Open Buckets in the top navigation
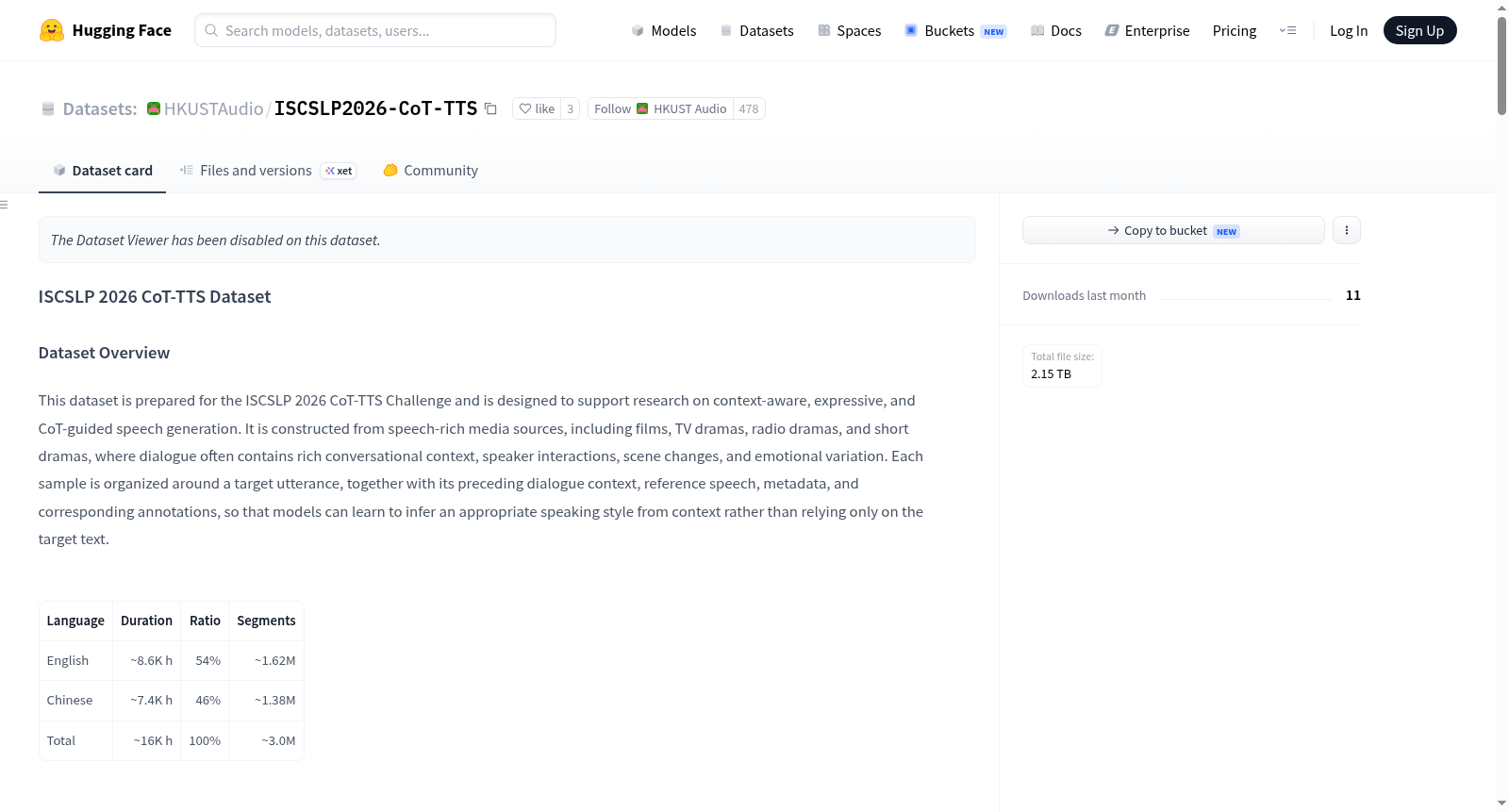 pyautogui.click(x=955, y=30)
